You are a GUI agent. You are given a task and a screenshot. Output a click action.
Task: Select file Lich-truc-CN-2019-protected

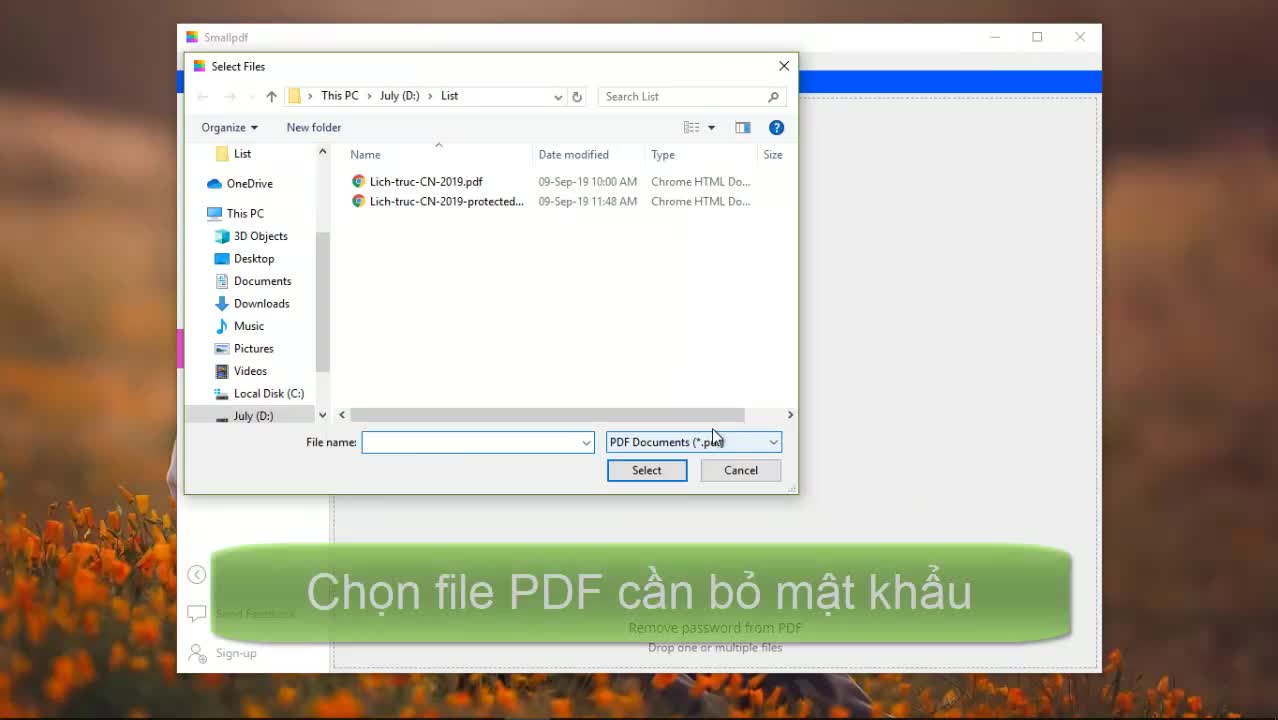point(446,201)
